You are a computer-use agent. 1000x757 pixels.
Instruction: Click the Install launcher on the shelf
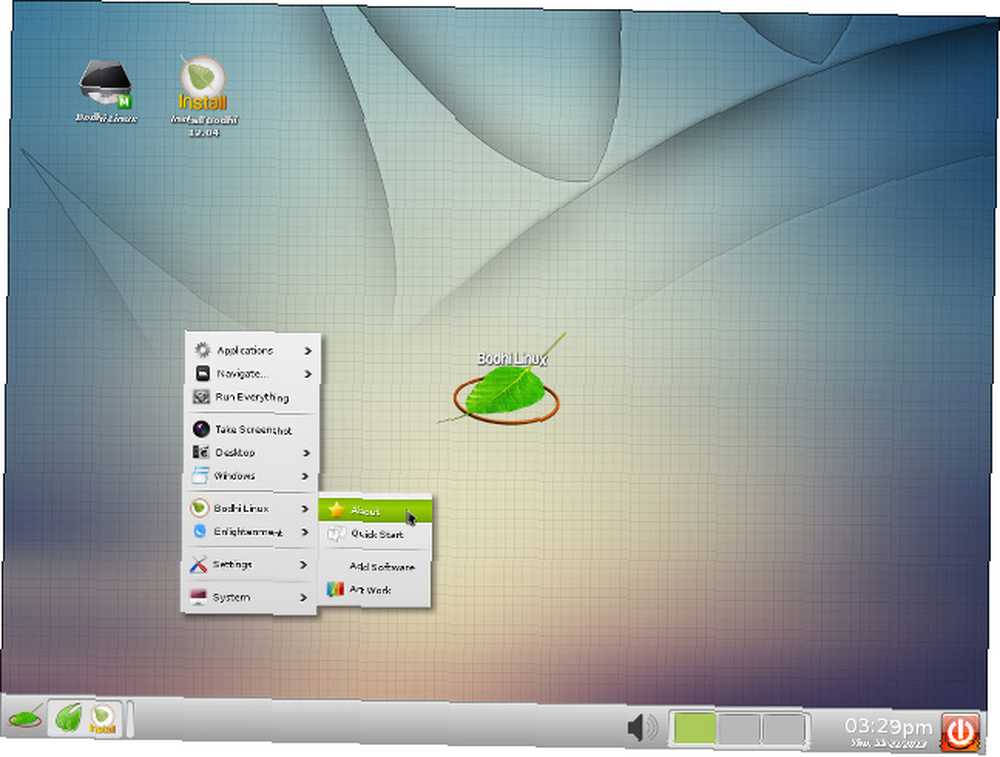click(x=103, y=719)
